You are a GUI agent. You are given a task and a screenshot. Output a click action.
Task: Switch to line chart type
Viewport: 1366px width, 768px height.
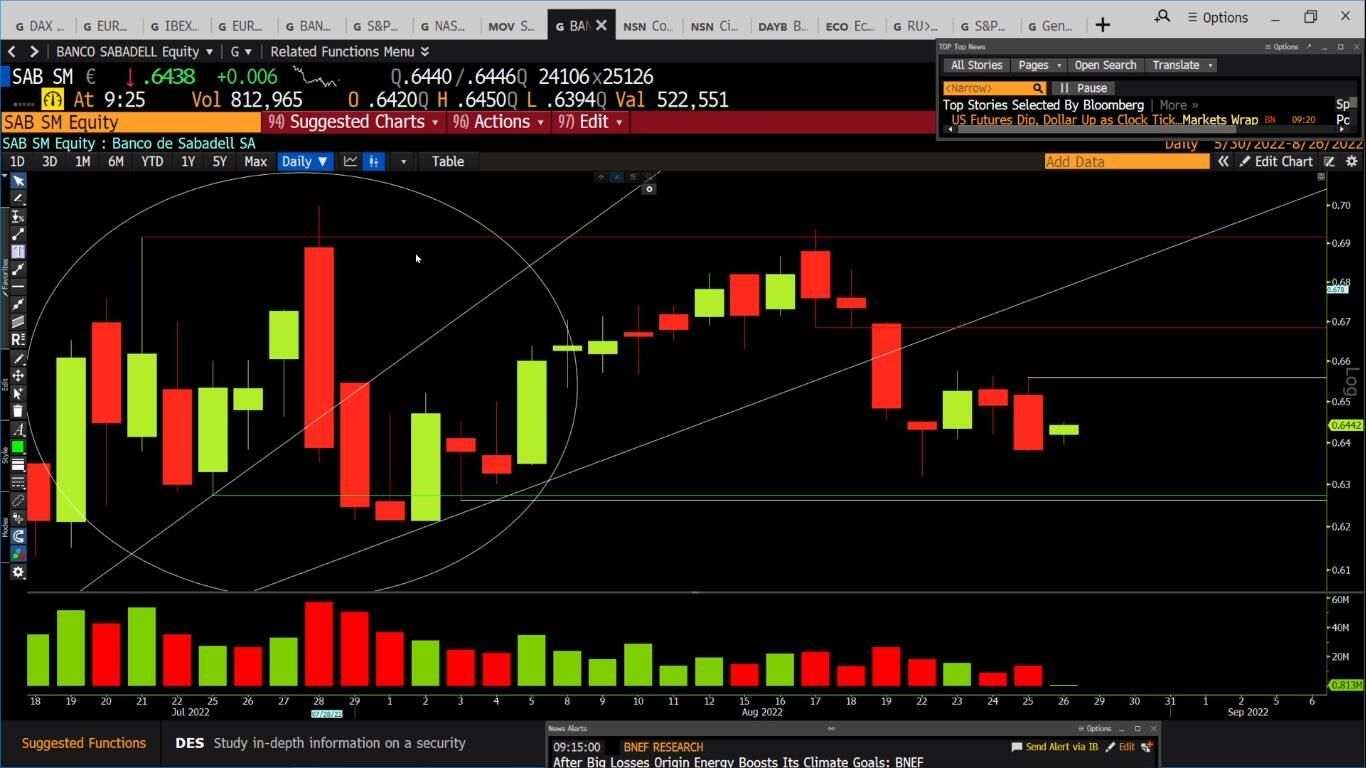(351, 161)
